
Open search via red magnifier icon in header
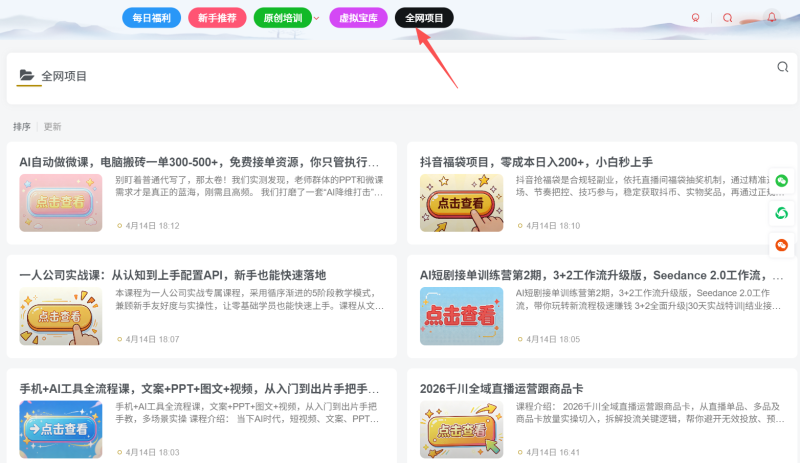pos(728,17)
